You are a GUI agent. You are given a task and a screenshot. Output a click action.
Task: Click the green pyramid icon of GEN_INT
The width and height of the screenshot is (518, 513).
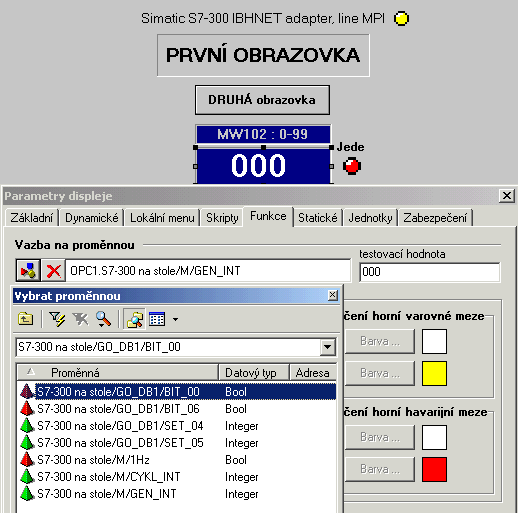(27, 494)
